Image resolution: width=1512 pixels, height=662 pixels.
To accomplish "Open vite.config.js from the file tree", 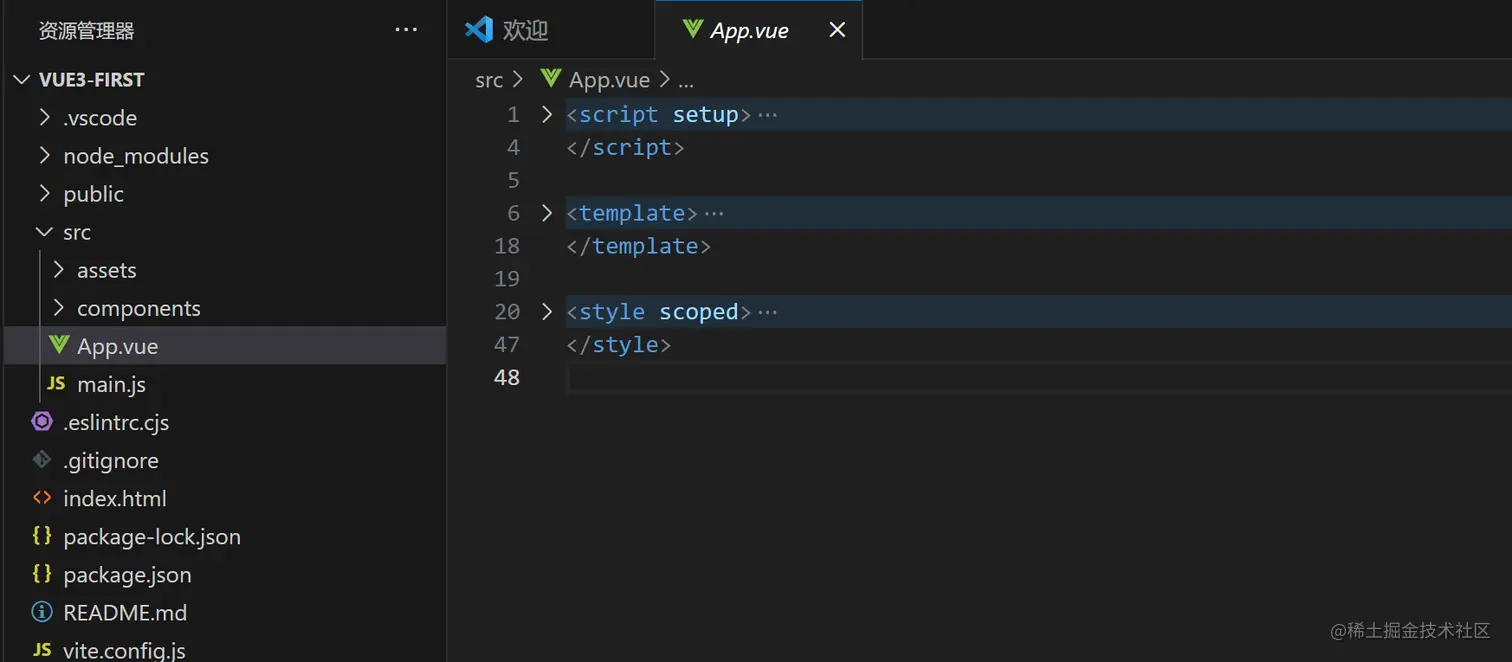I will [x=124, y=649].
